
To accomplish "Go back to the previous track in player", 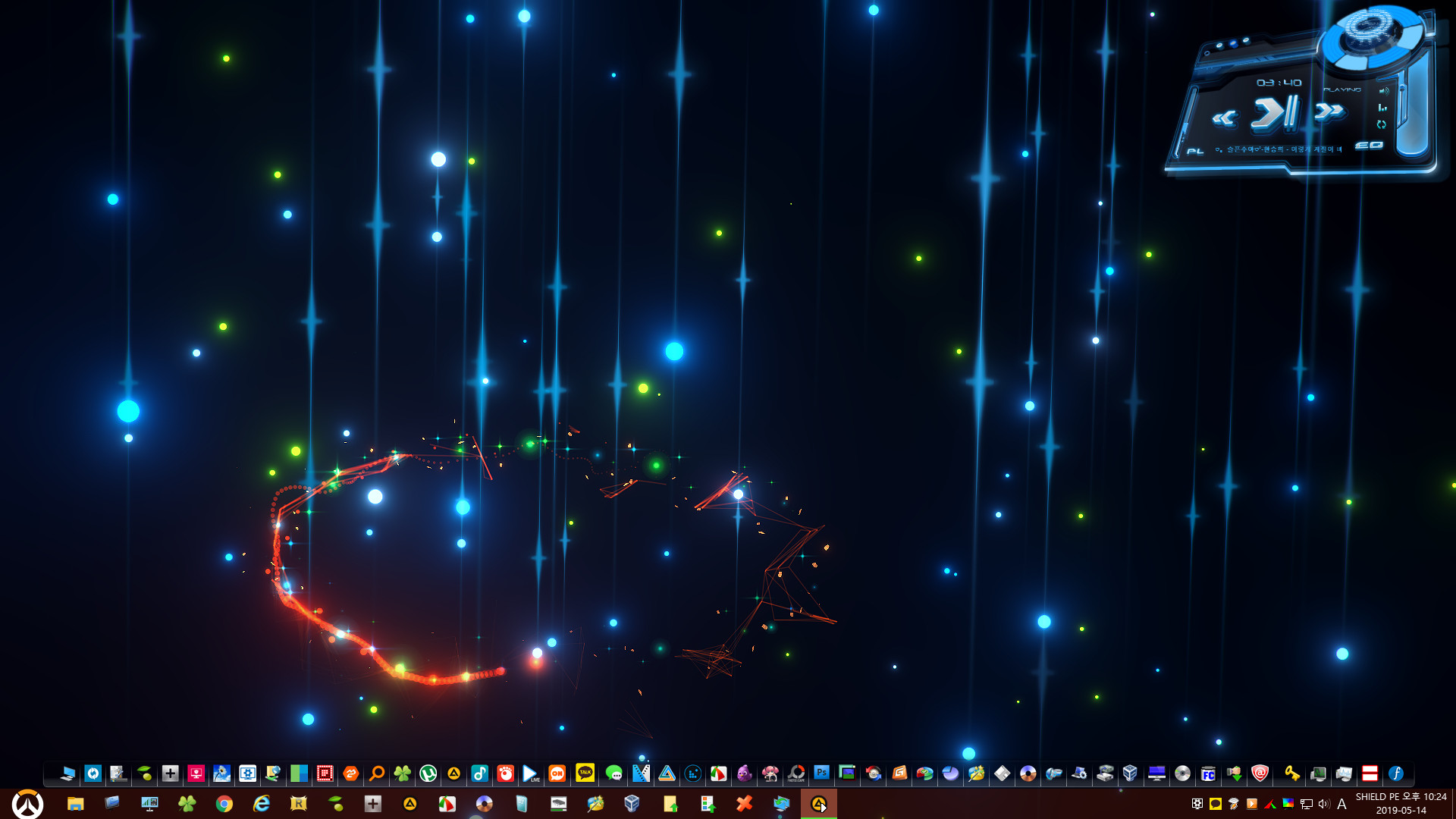I will (1225, 118).
